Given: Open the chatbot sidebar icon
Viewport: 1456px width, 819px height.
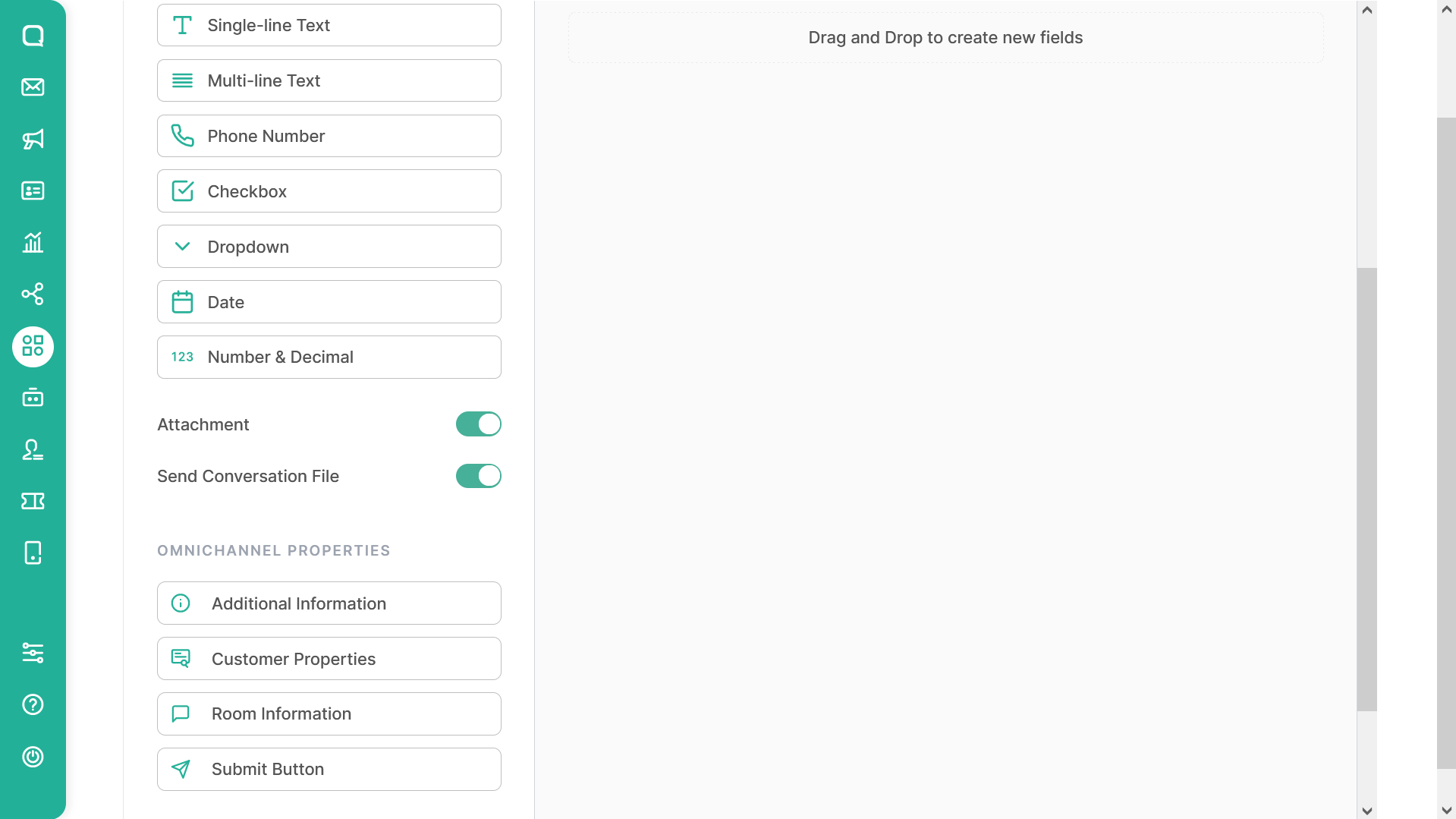Looking at the screenshot, I should point(33,398).
